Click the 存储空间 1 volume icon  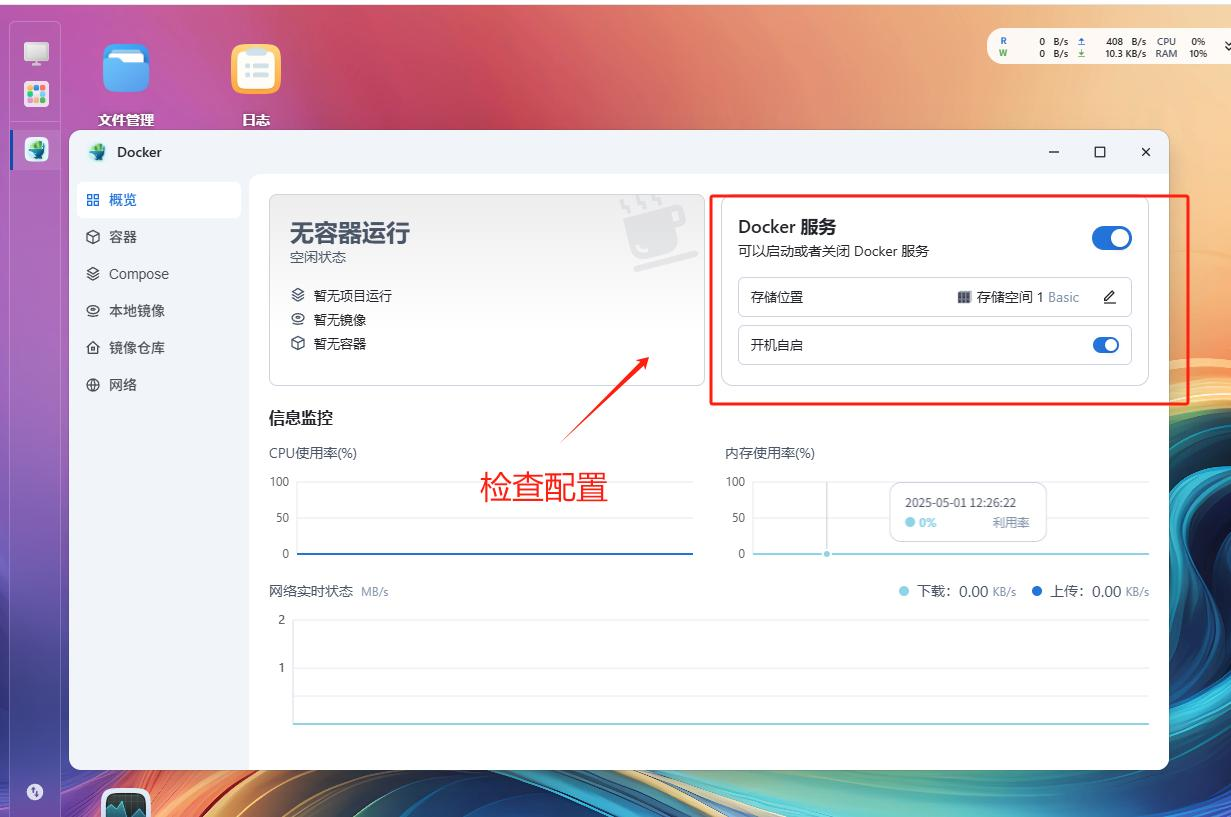(964, 297)
